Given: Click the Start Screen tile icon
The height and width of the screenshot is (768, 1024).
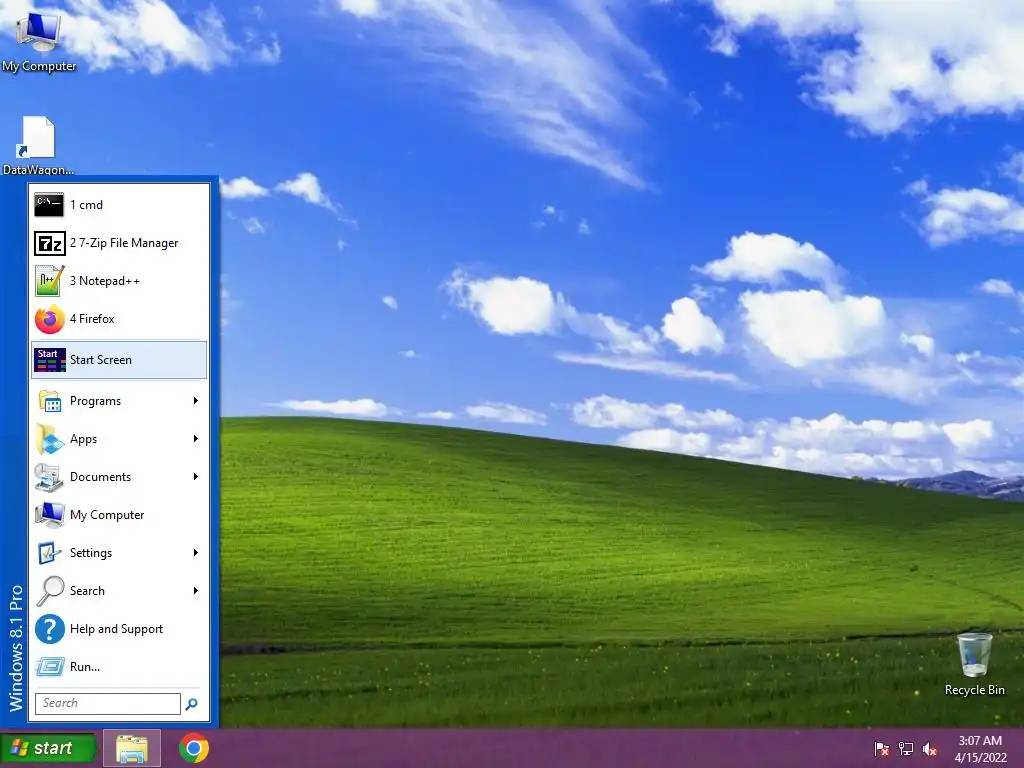Looking at the screenshot, I should point(50,360).
